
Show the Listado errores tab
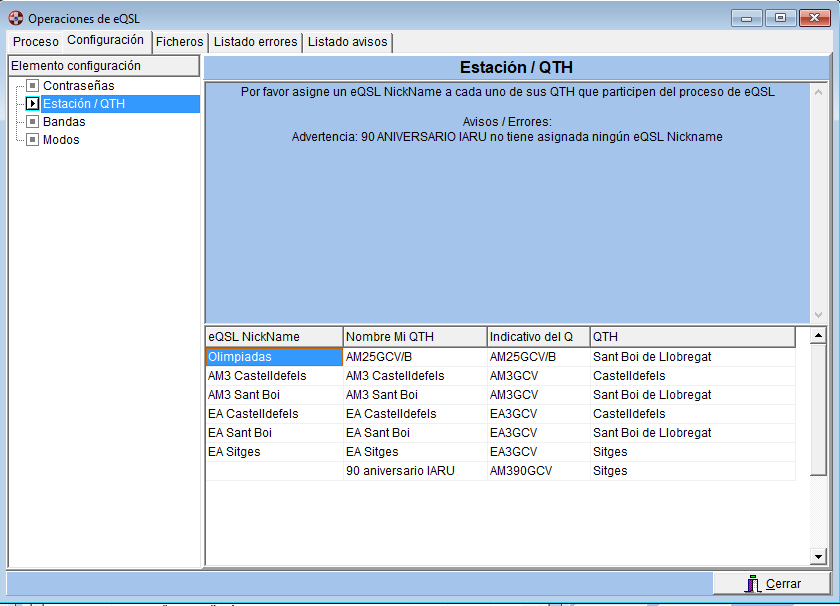click(x=255, y=42)
